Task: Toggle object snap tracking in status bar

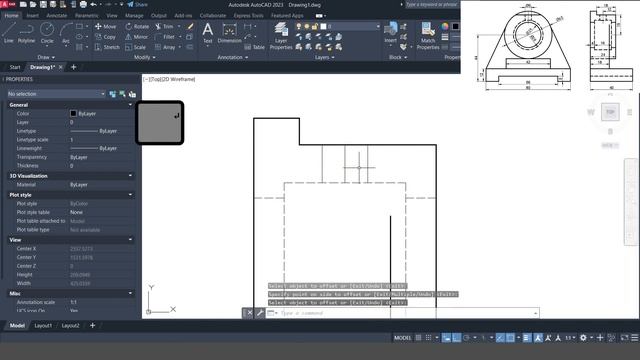Action: click(500, 338)
